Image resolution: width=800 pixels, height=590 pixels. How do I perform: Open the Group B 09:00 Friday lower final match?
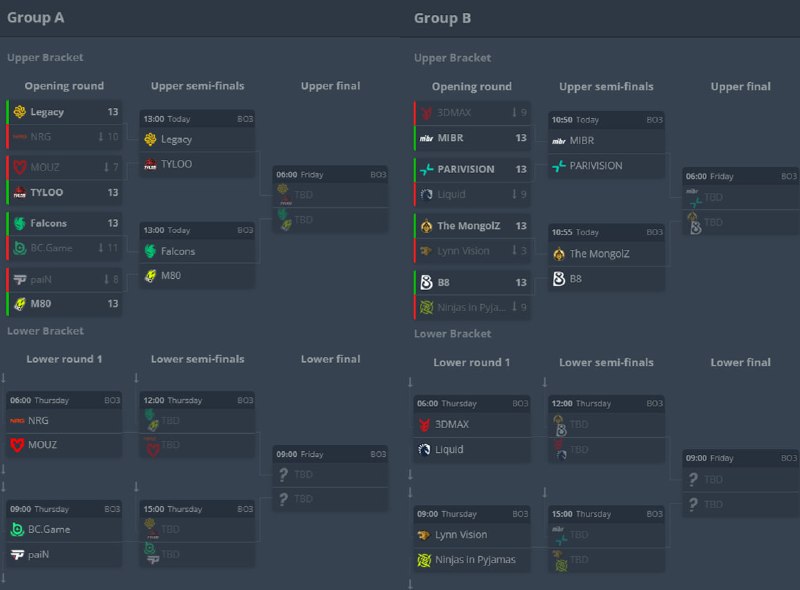click(x=741, y=483)
